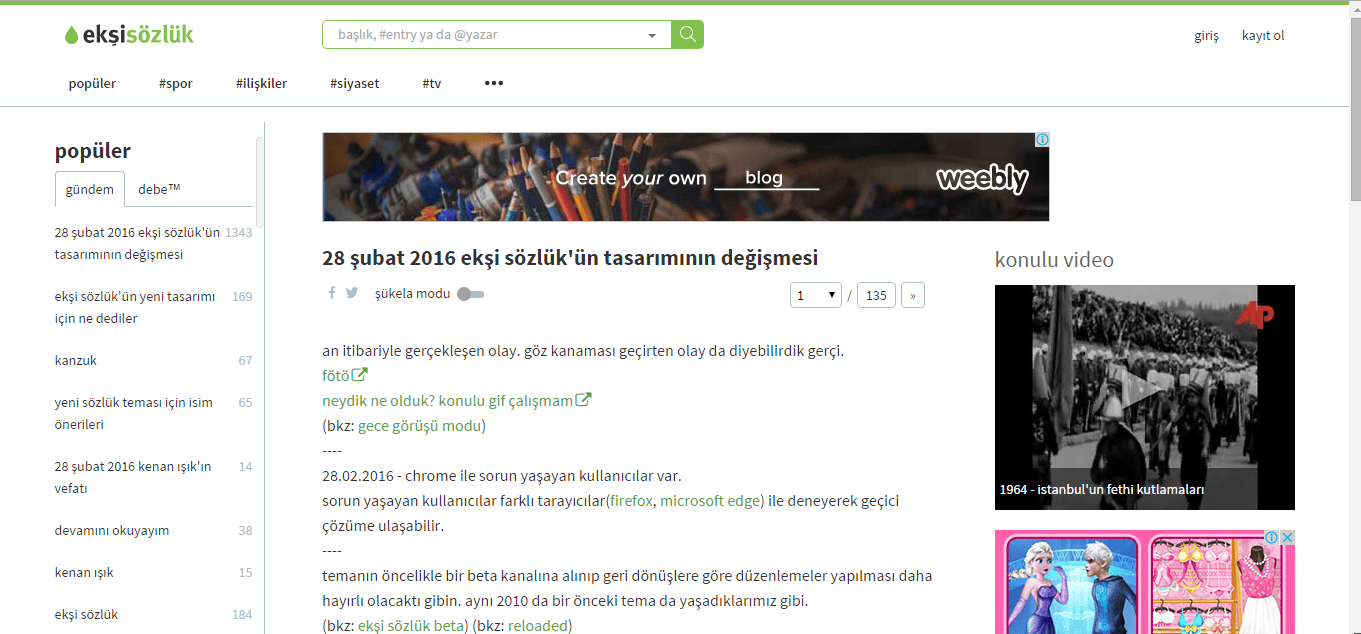The height and width of the screenshot is (634, 1361).
Task: Open the kanzuk topic in sidebar
Action: (x=76, y=360)
